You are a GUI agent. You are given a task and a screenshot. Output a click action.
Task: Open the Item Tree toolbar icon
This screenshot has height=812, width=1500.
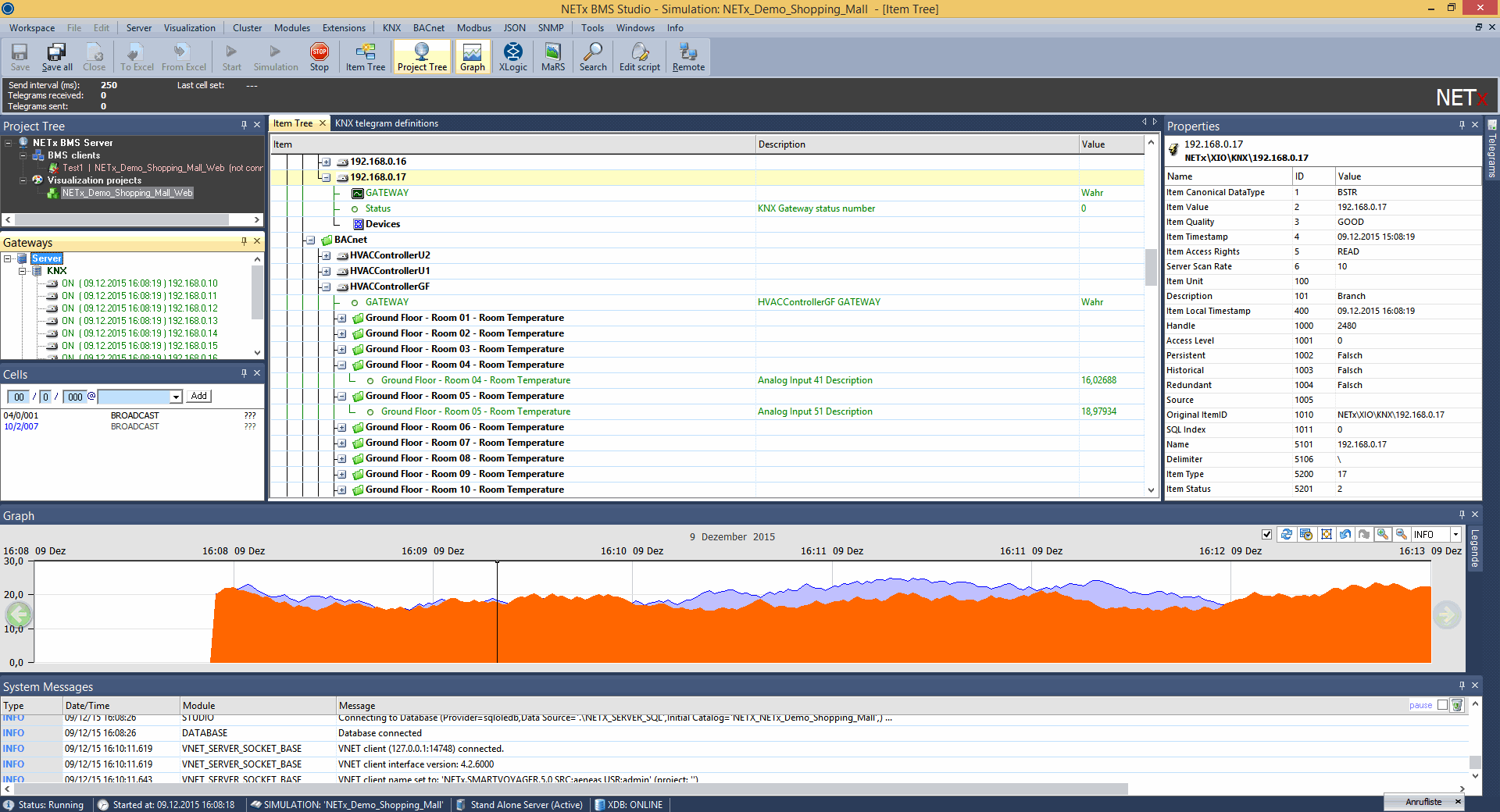click(366, 57)
